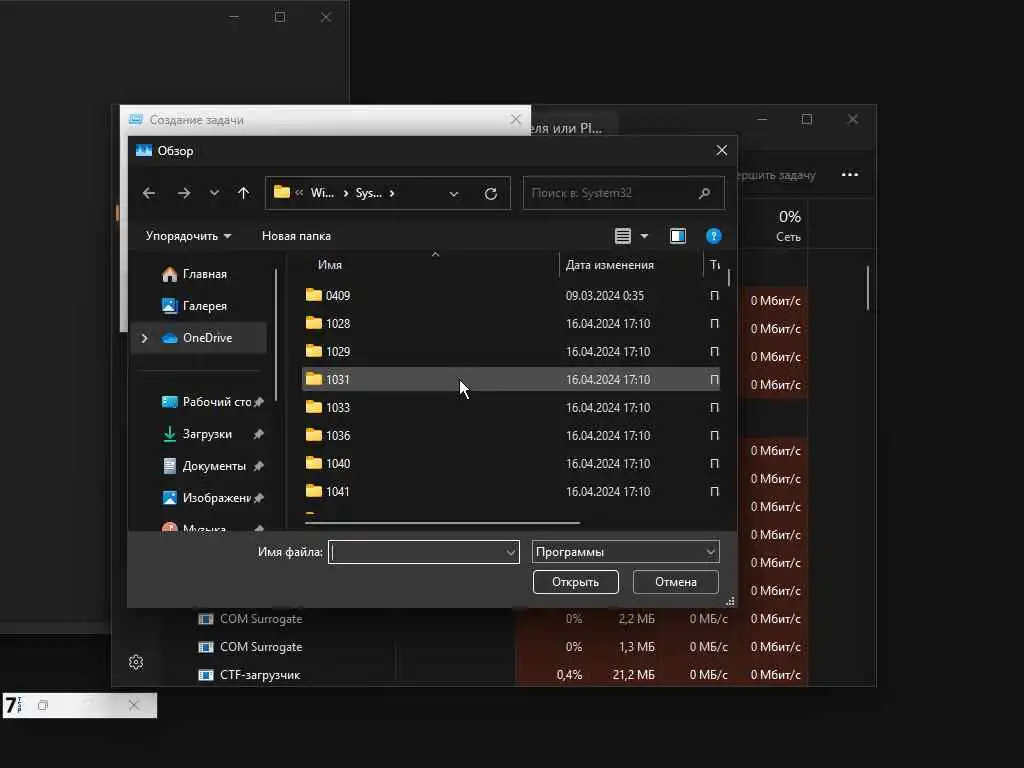Open Task Manager settings gear

click(x=136, y=662)
